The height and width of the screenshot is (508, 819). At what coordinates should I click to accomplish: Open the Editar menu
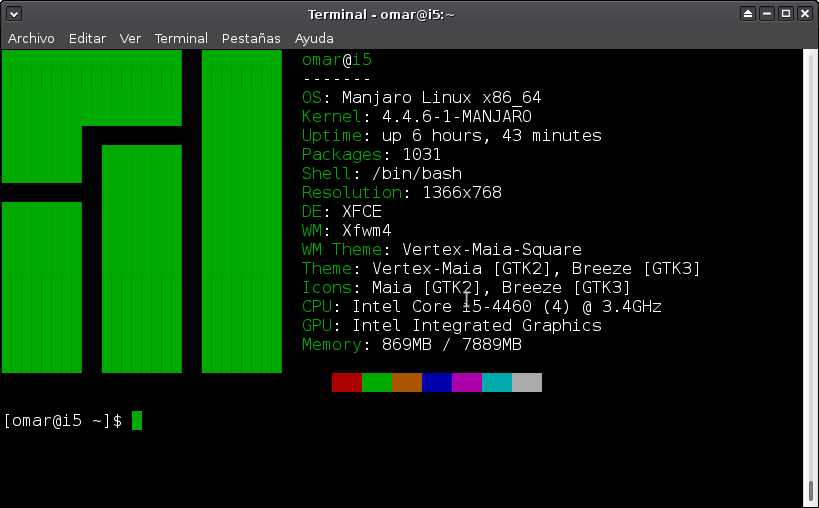87,39
